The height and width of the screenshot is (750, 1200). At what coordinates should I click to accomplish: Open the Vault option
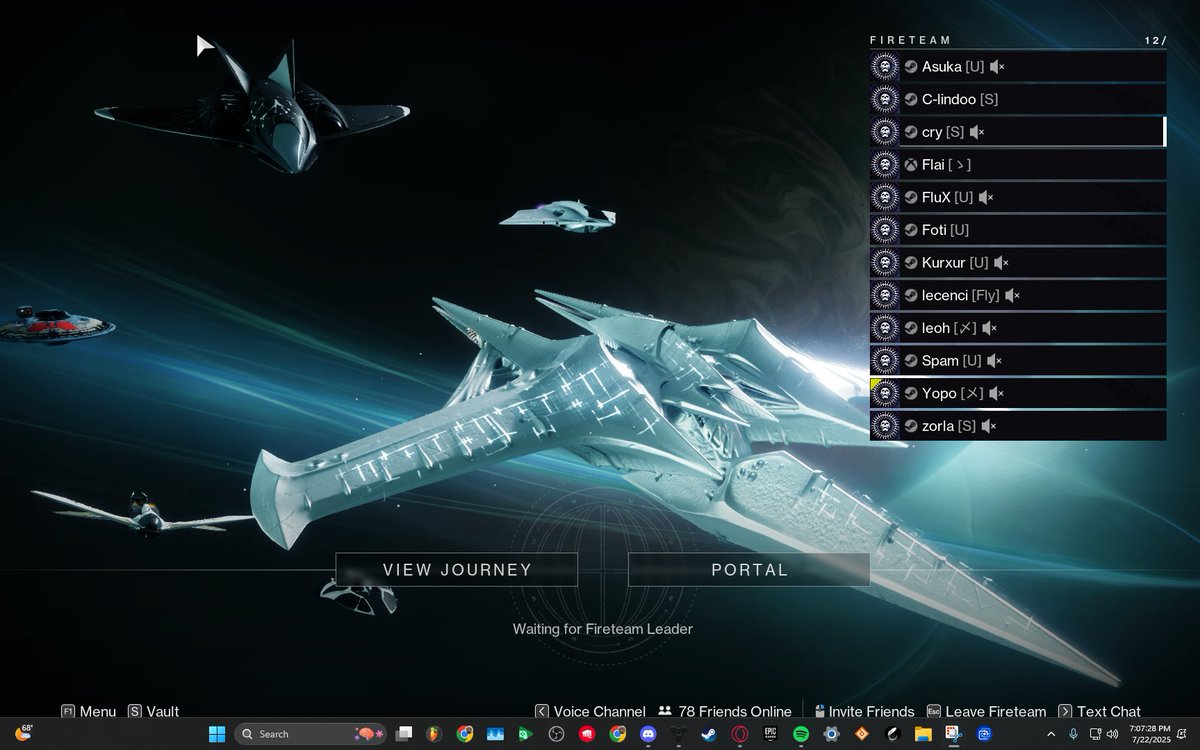coord(153,711)
